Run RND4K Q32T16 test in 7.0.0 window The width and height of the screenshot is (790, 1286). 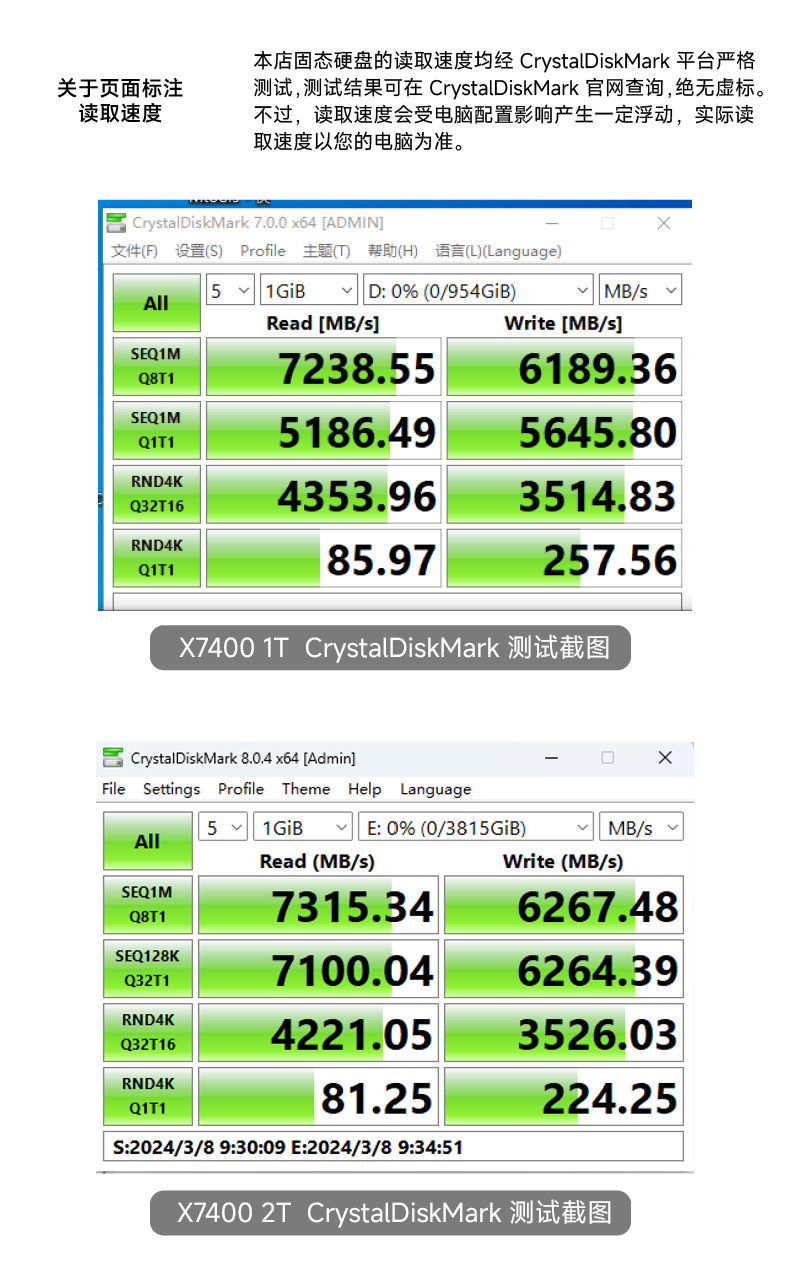click(156, 494)
